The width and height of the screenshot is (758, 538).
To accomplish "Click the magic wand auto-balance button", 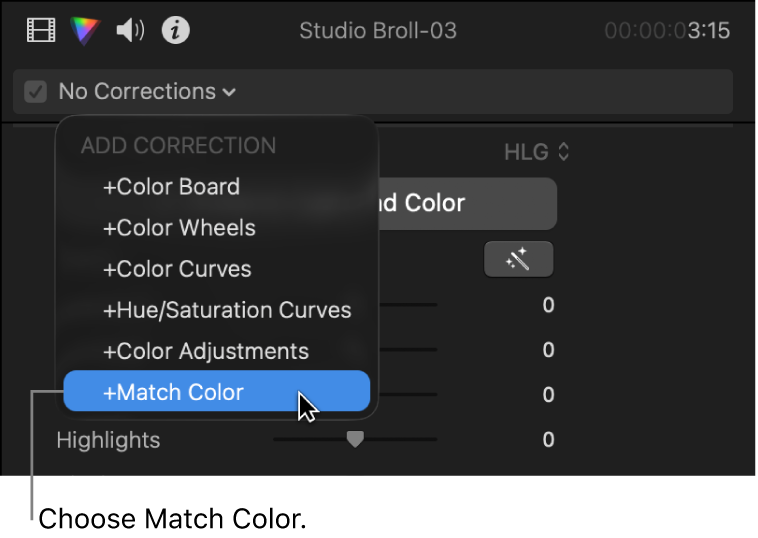I will pos(518,259).
